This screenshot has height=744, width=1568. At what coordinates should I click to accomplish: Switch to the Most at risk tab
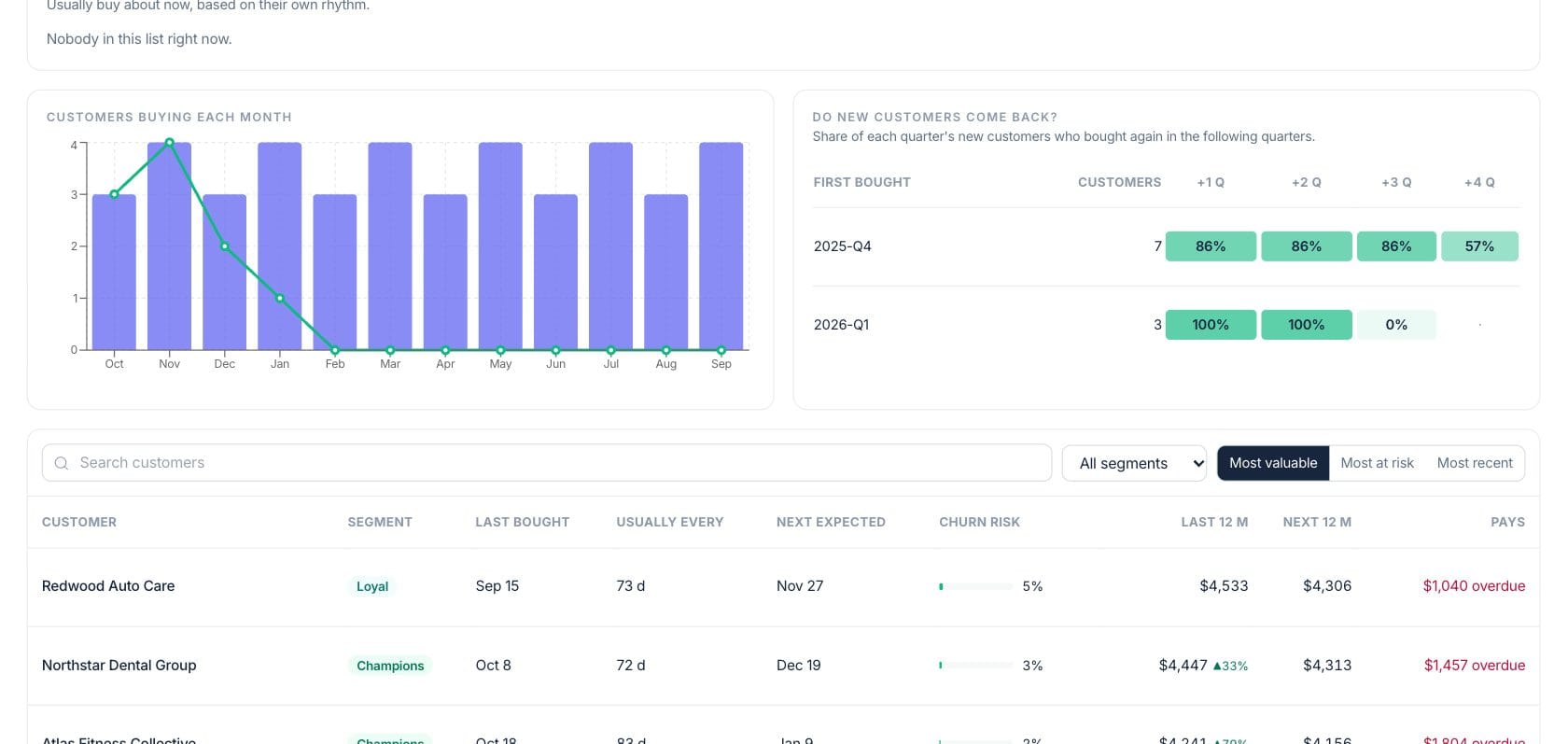(x=1377, y=463)
